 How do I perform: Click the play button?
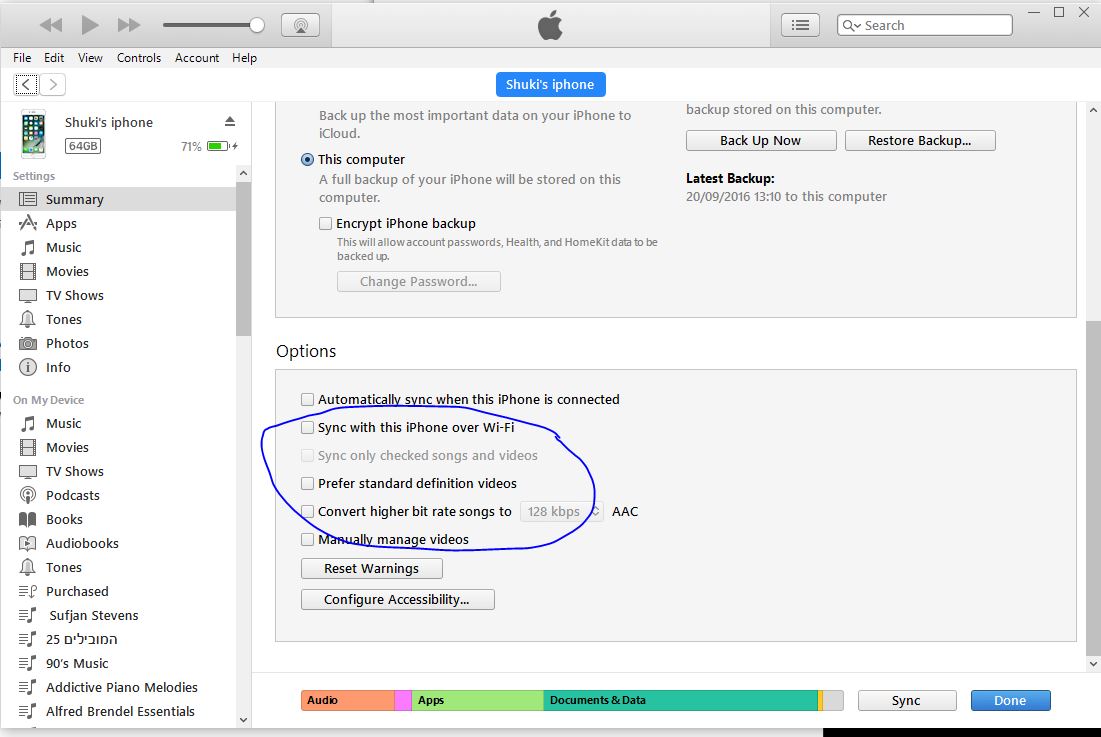pyautogui.click(x=89, y=25)
